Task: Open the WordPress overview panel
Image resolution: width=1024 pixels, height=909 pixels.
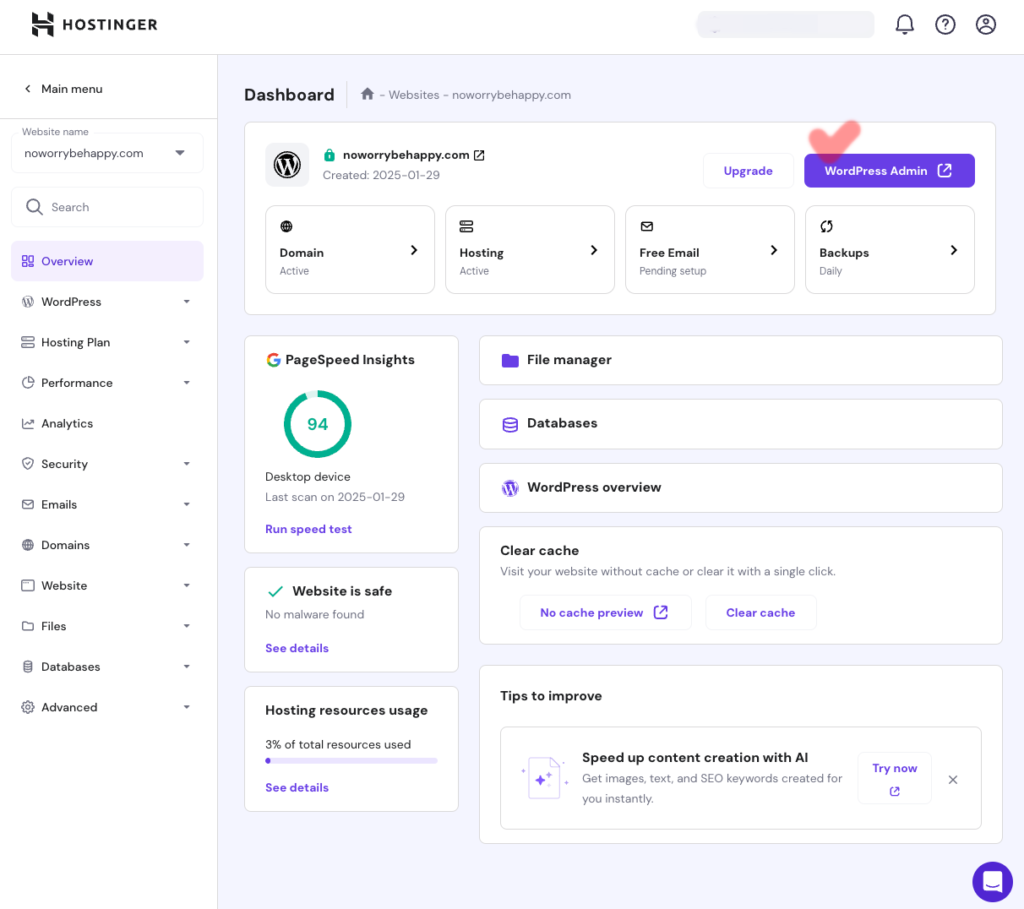Action: (x=741, y=488)
